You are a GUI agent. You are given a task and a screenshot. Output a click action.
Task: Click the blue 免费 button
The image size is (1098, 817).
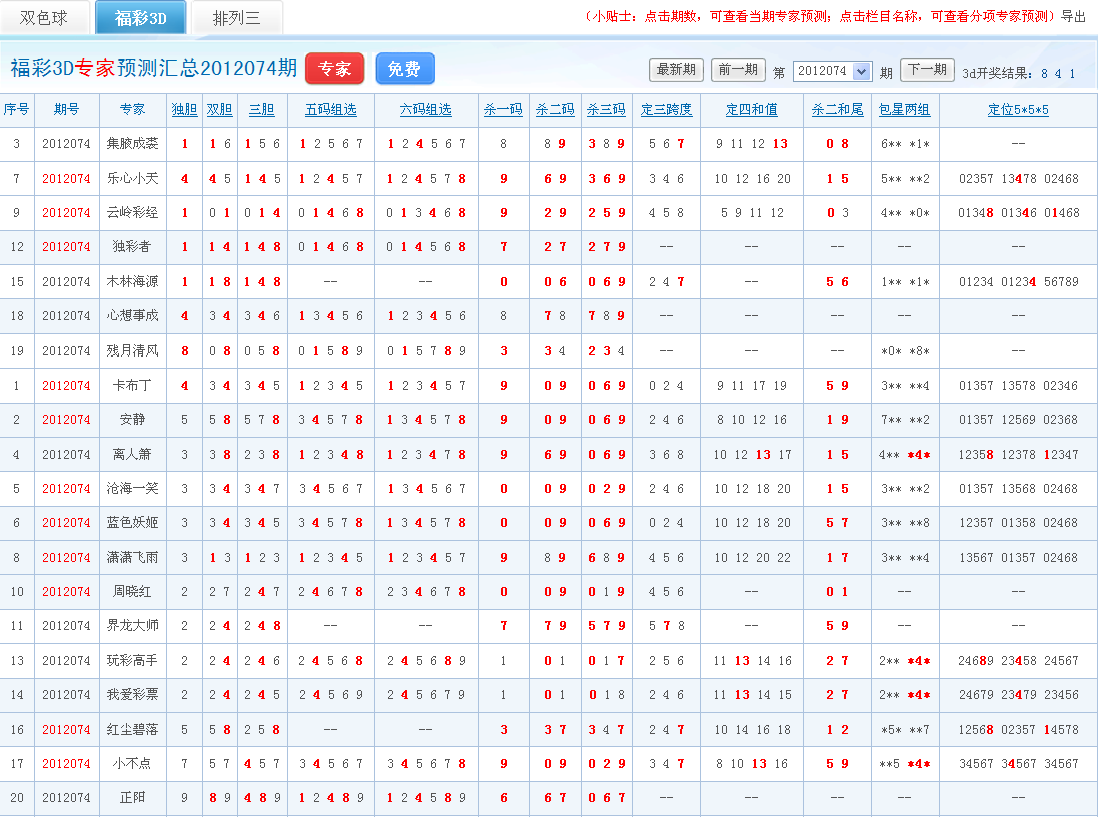coord(404,69)
